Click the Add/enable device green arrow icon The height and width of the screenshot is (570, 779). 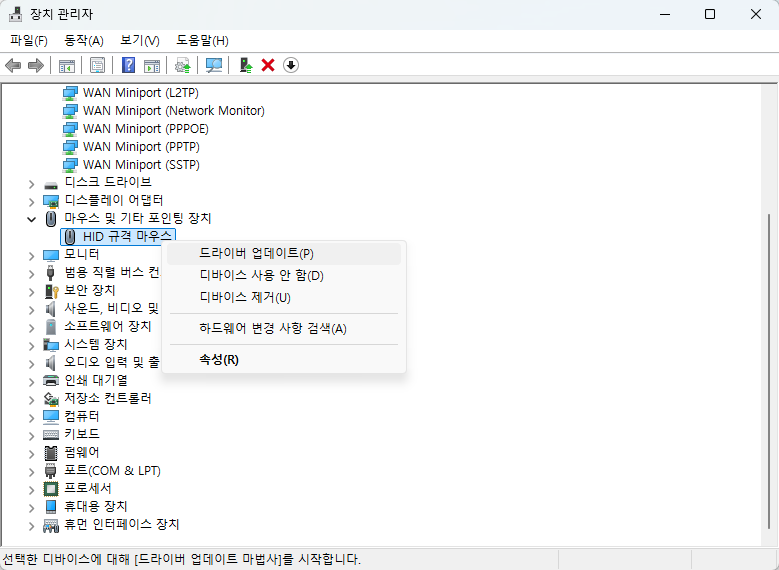pos(246,66)
